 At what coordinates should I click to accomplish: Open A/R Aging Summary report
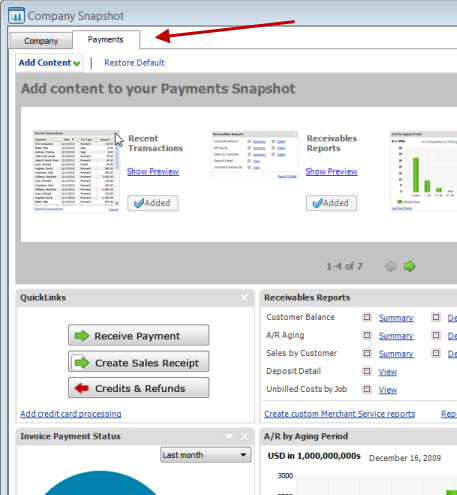click(x=396, y=336)
